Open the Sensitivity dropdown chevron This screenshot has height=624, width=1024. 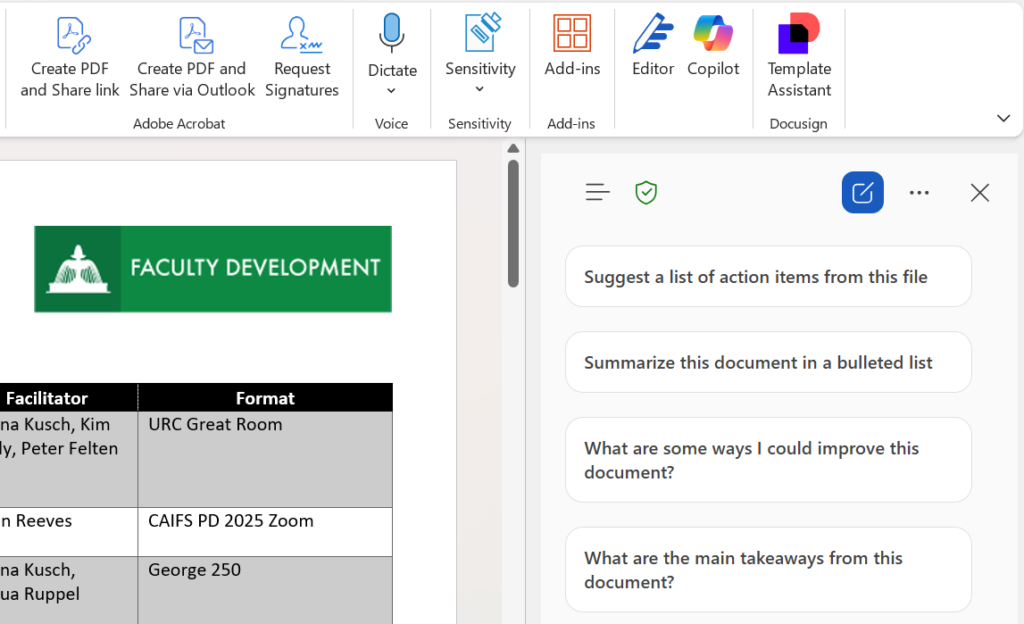[x=480, y=87]
